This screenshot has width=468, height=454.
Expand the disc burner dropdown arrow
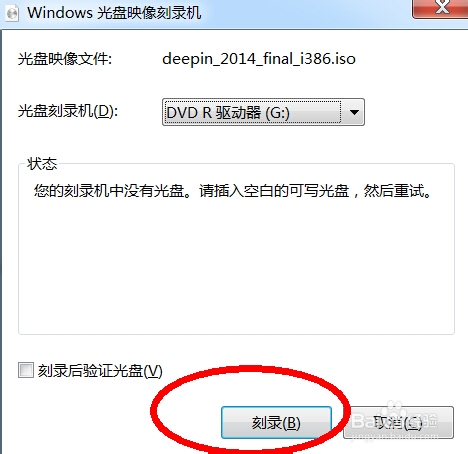[354, 112]
